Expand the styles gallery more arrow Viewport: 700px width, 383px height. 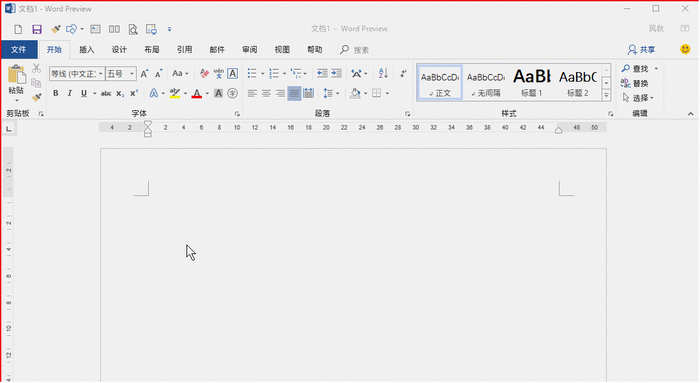[606, 95]
